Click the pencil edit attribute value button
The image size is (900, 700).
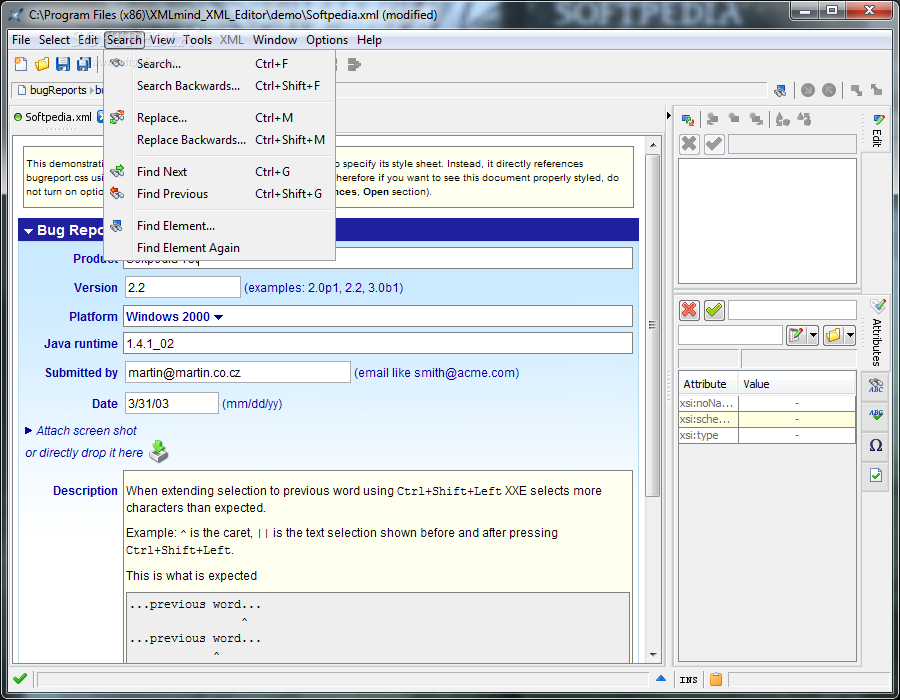pos(796,335)
